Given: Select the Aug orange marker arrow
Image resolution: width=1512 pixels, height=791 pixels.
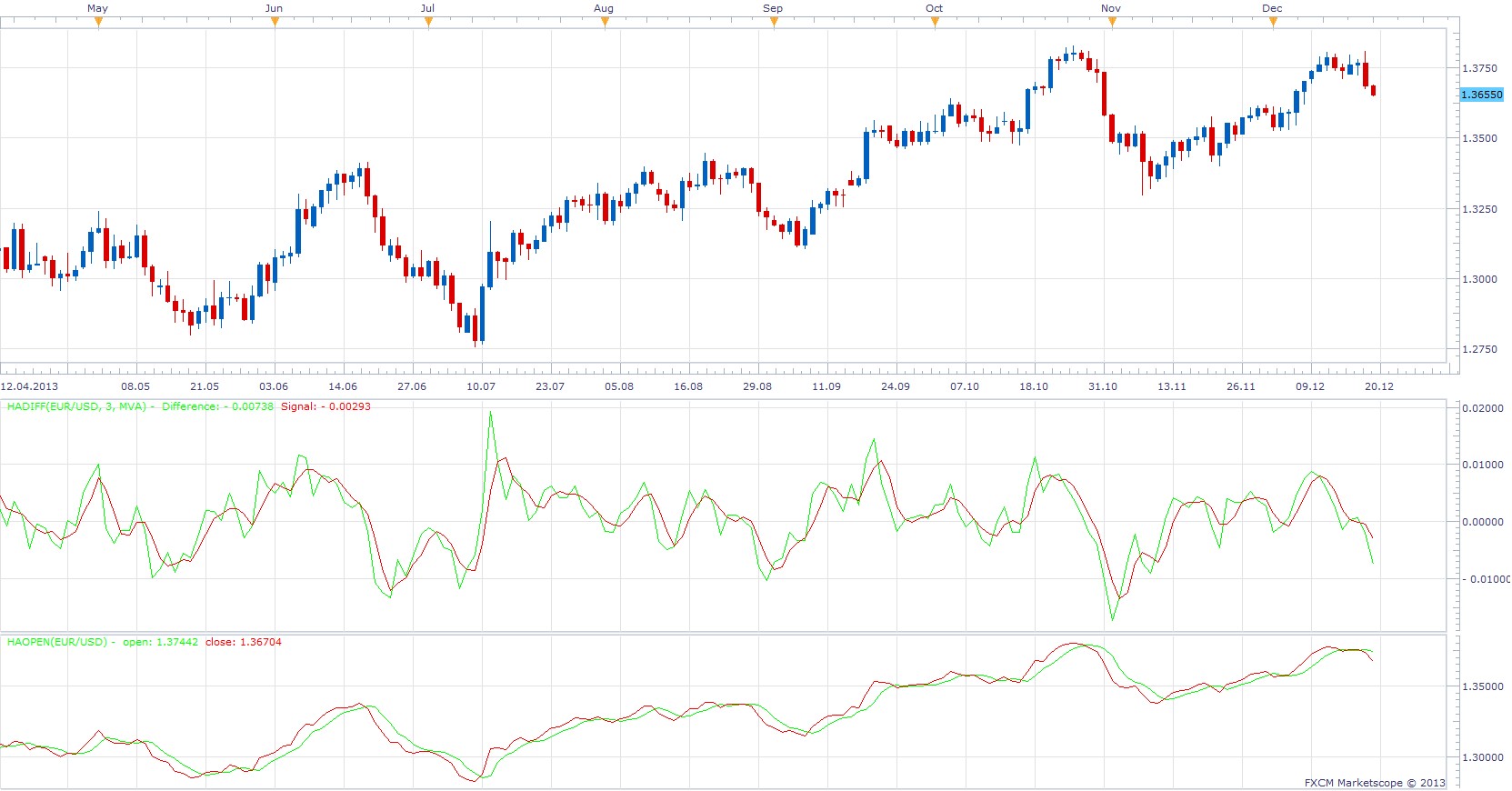Looking at the screenshot, I should click(x=605, y=22).
